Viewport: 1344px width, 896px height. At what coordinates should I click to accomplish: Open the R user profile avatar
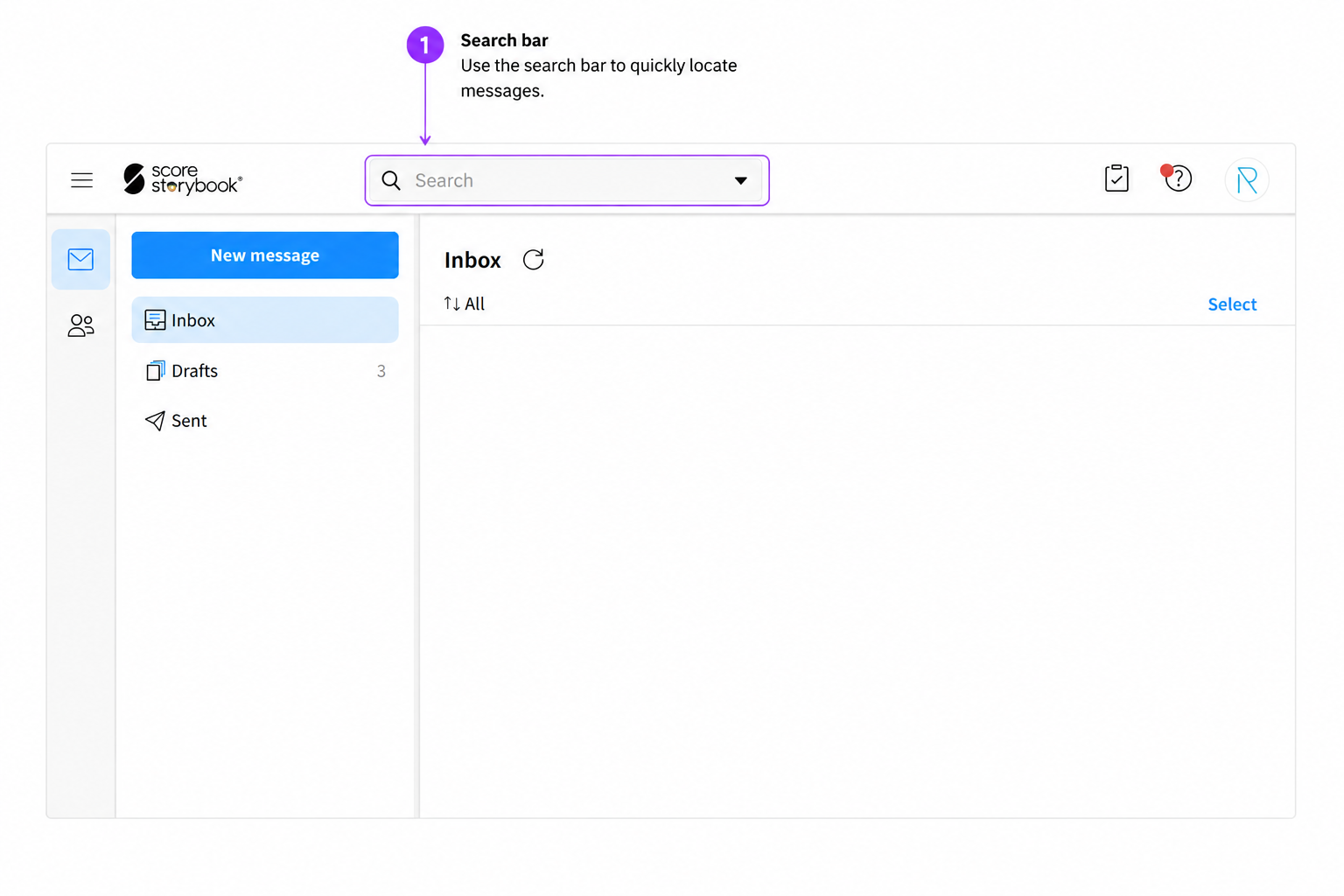pos(1247,180)
